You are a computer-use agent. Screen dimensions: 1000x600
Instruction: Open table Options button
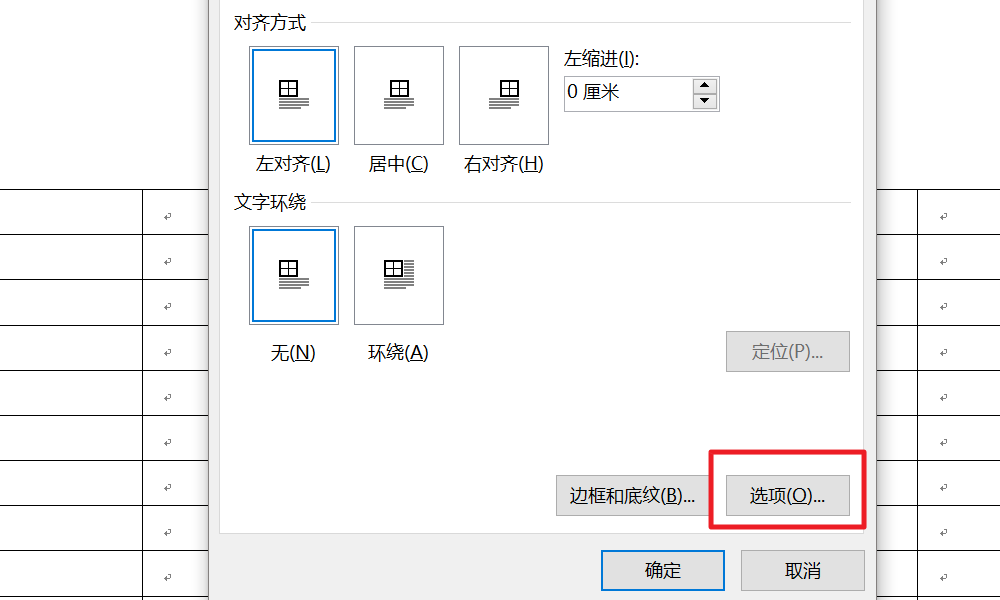click(x=788, y=495)
